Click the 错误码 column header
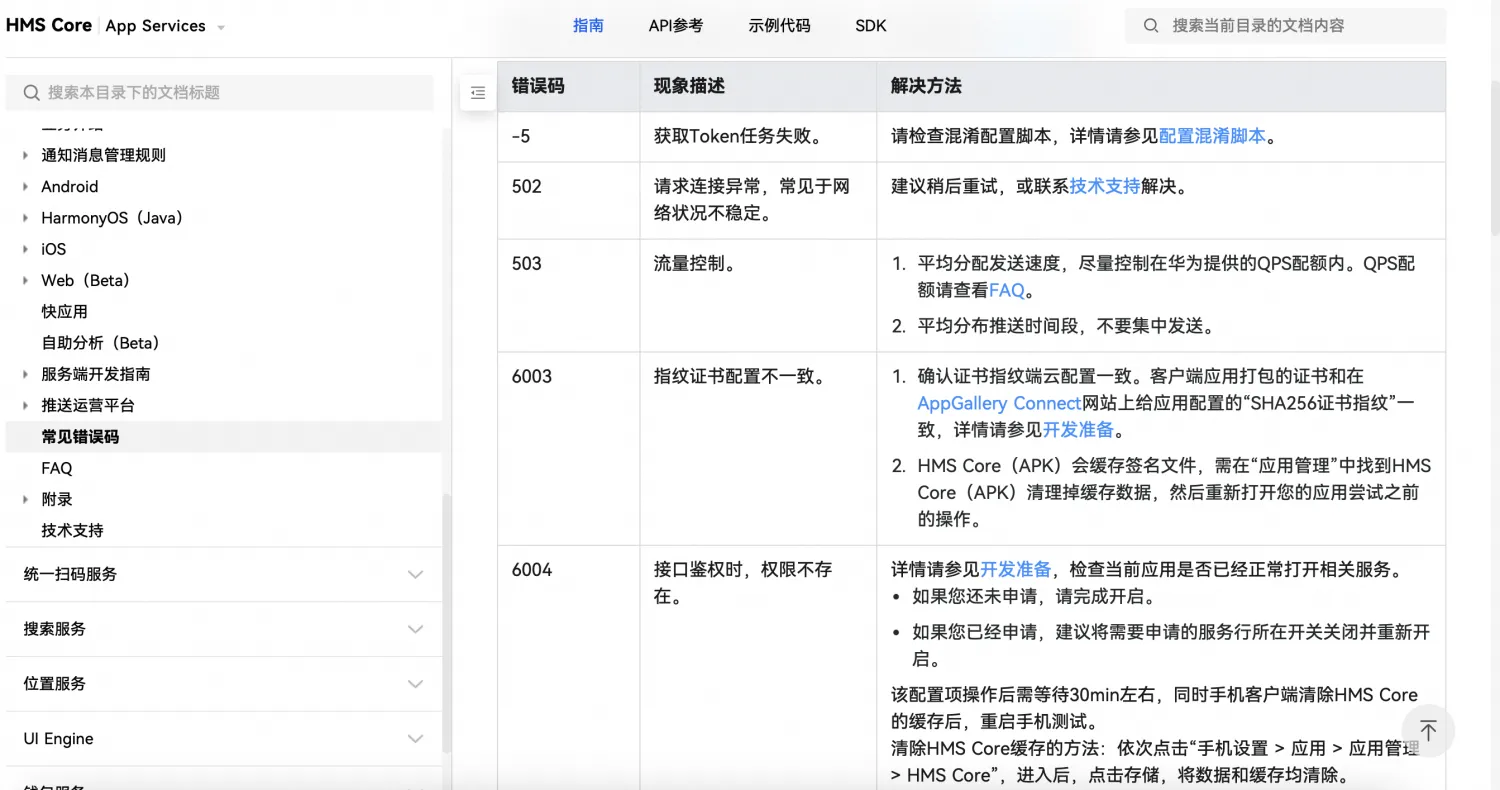 tap(569, 86)
